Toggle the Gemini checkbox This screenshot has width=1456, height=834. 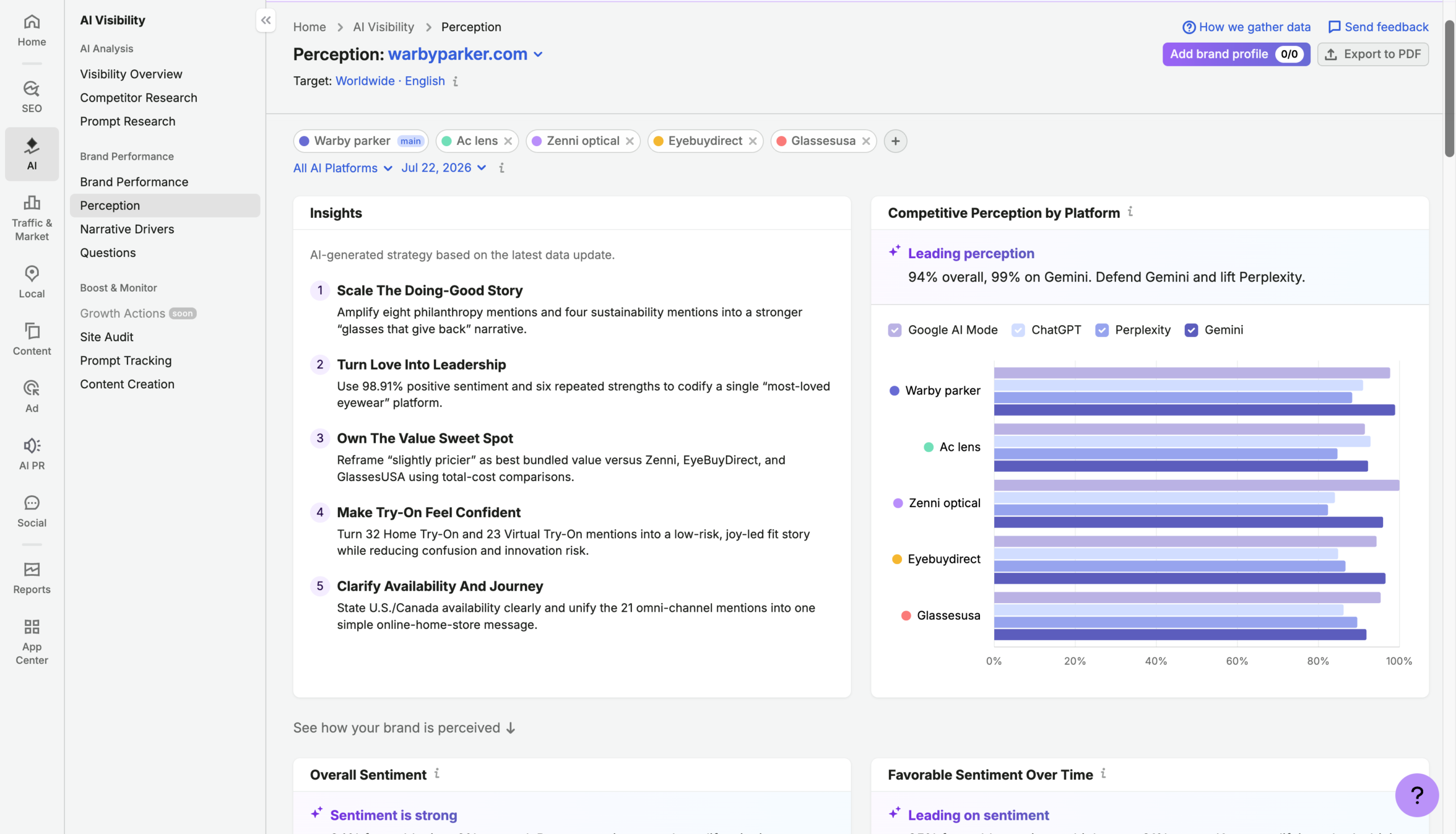tap(1191, 330)
